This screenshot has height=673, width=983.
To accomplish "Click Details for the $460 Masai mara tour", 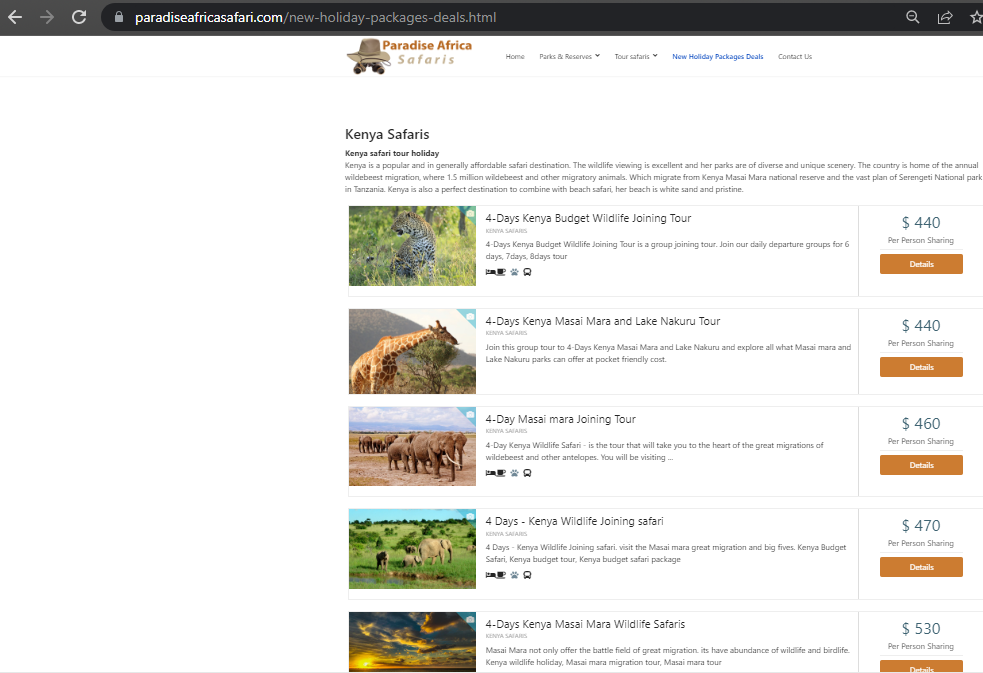I will point(921,465).
